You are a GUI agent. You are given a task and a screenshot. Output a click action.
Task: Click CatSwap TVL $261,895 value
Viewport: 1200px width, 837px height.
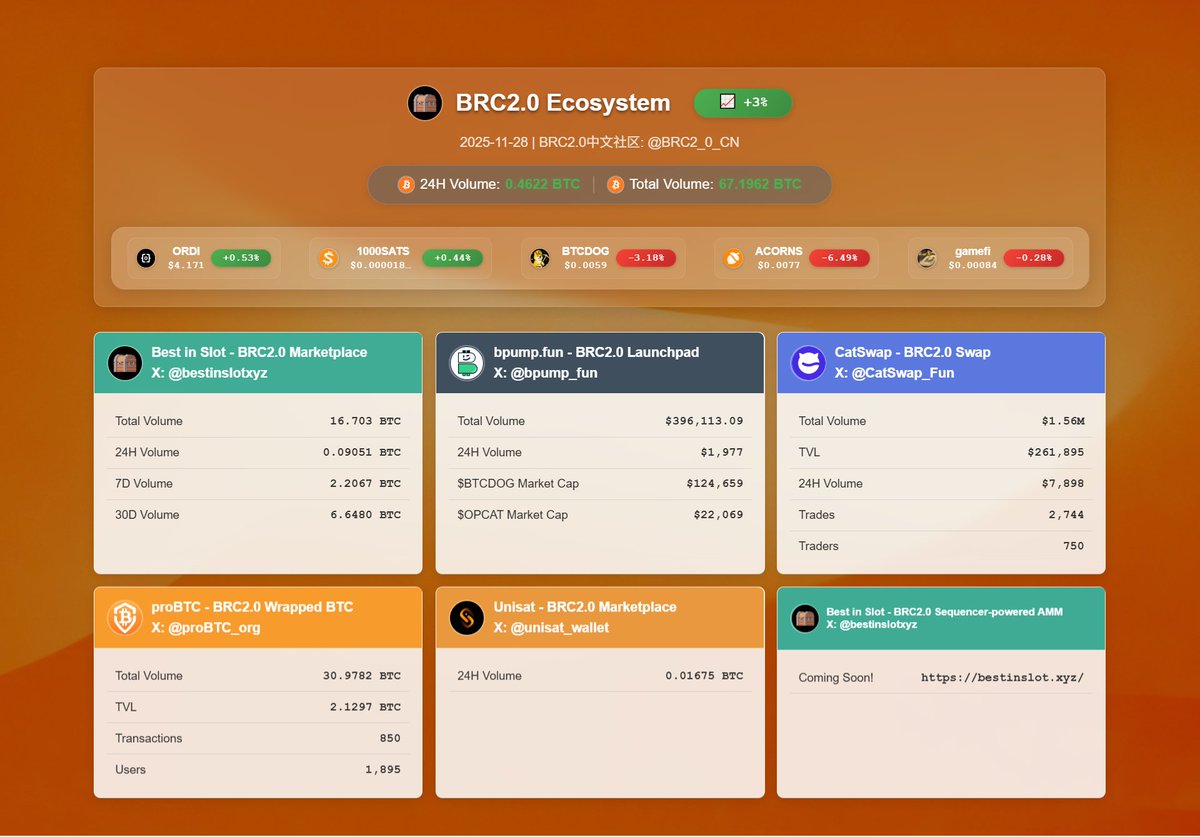1056,452
